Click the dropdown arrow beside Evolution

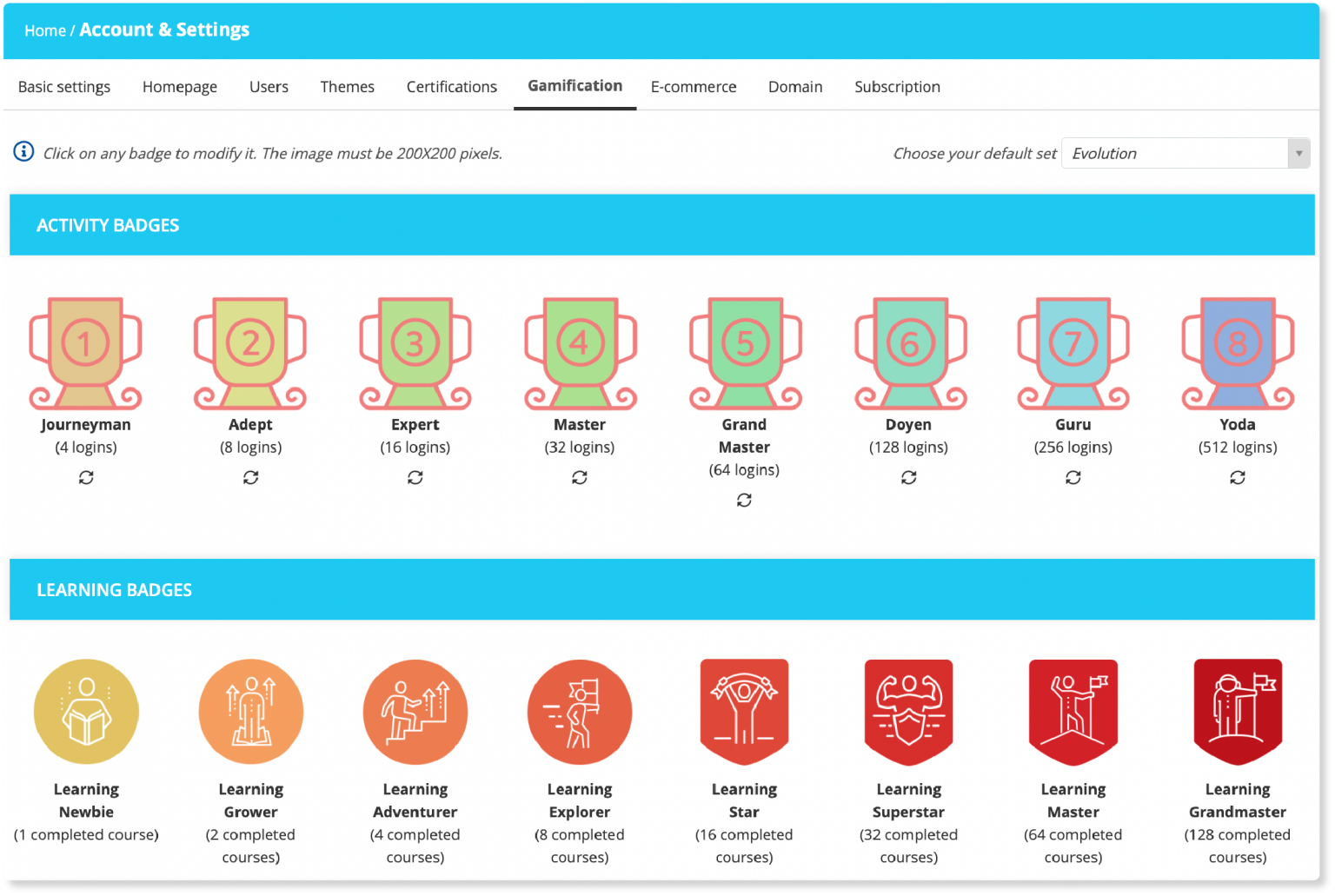coord(1298,153)
